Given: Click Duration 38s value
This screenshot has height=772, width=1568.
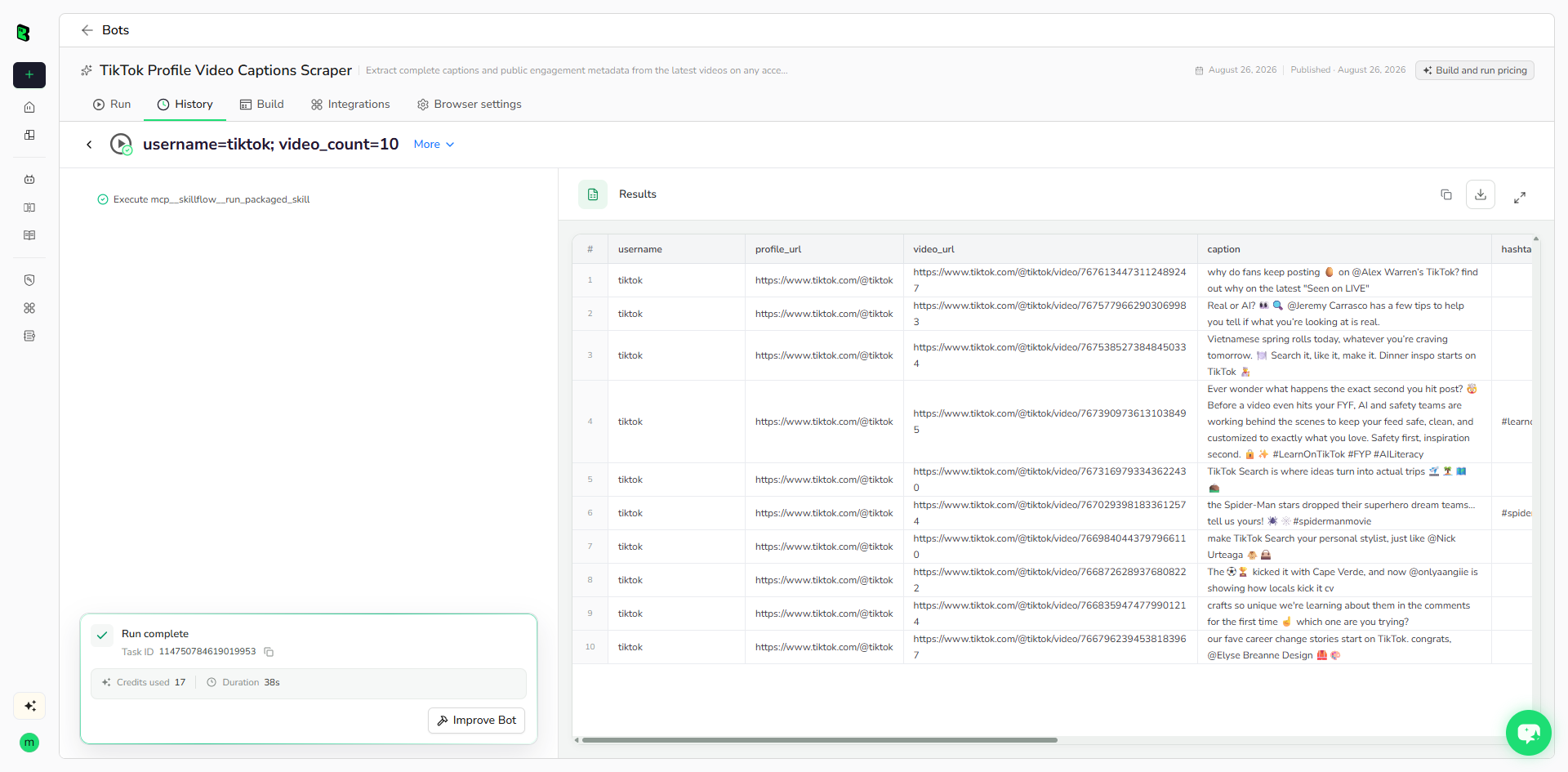Looking at the screenshot, I should click(x=271, y=682).
